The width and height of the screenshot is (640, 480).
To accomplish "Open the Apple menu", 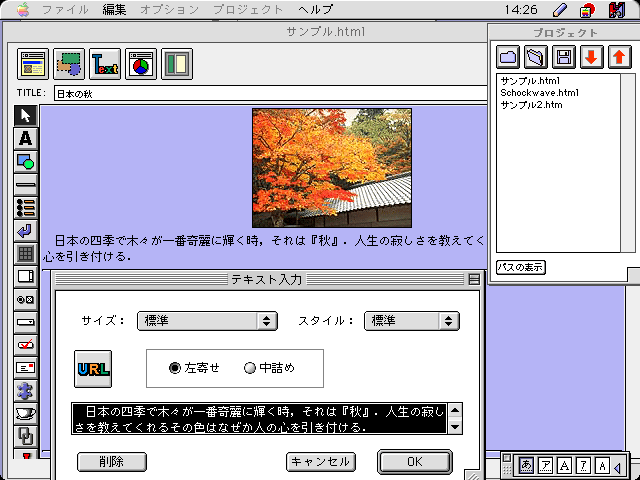I will coord(23,9).
